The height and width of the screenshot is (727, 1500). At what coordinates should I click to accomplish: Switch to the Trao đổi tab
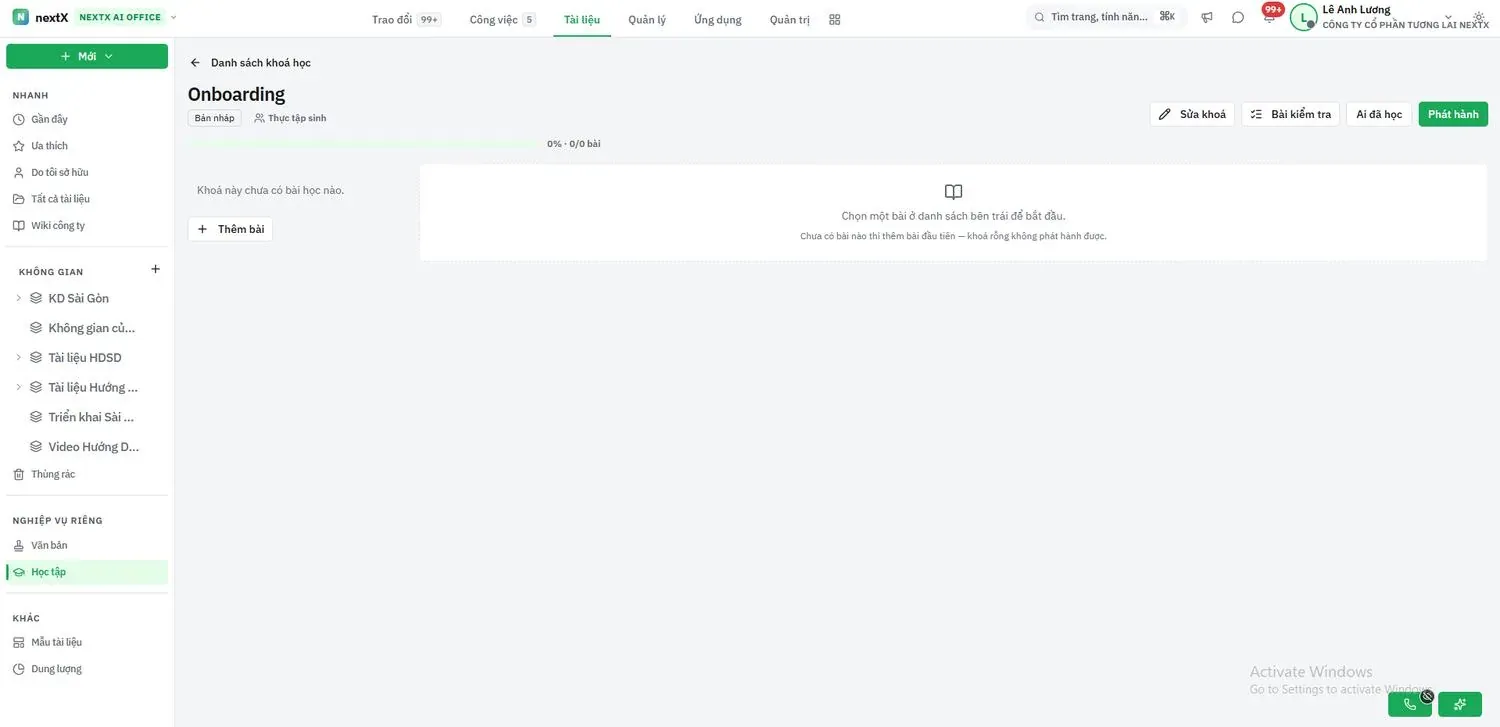tap(406, 19)
